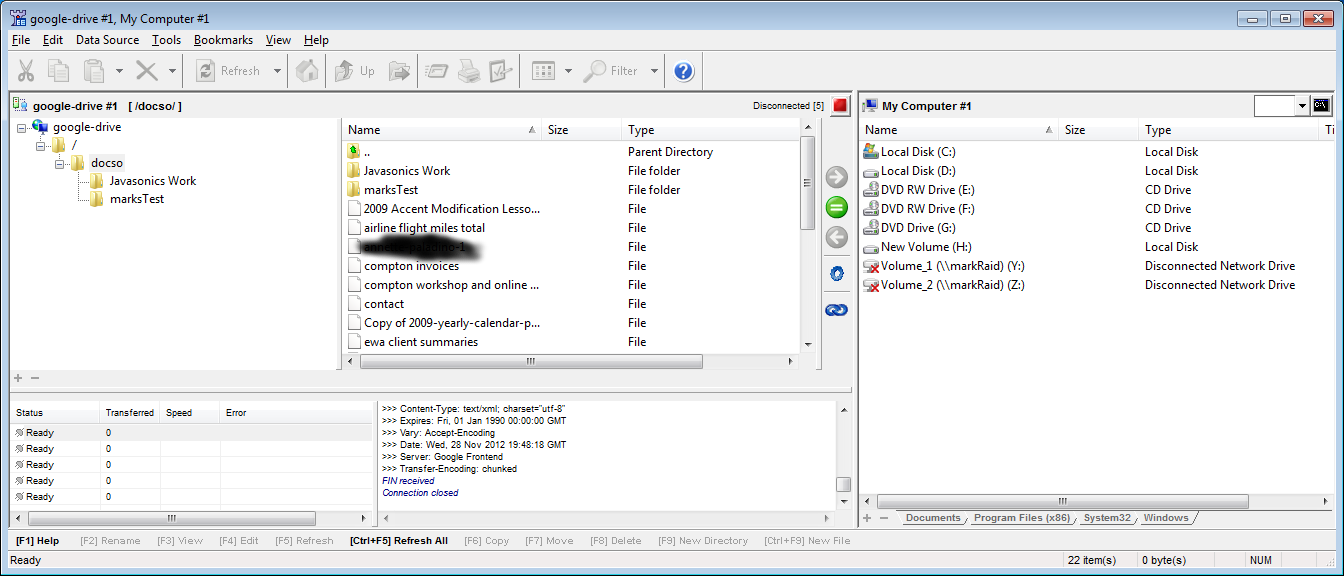Open the Tools menu

click(x=167, y=40)
